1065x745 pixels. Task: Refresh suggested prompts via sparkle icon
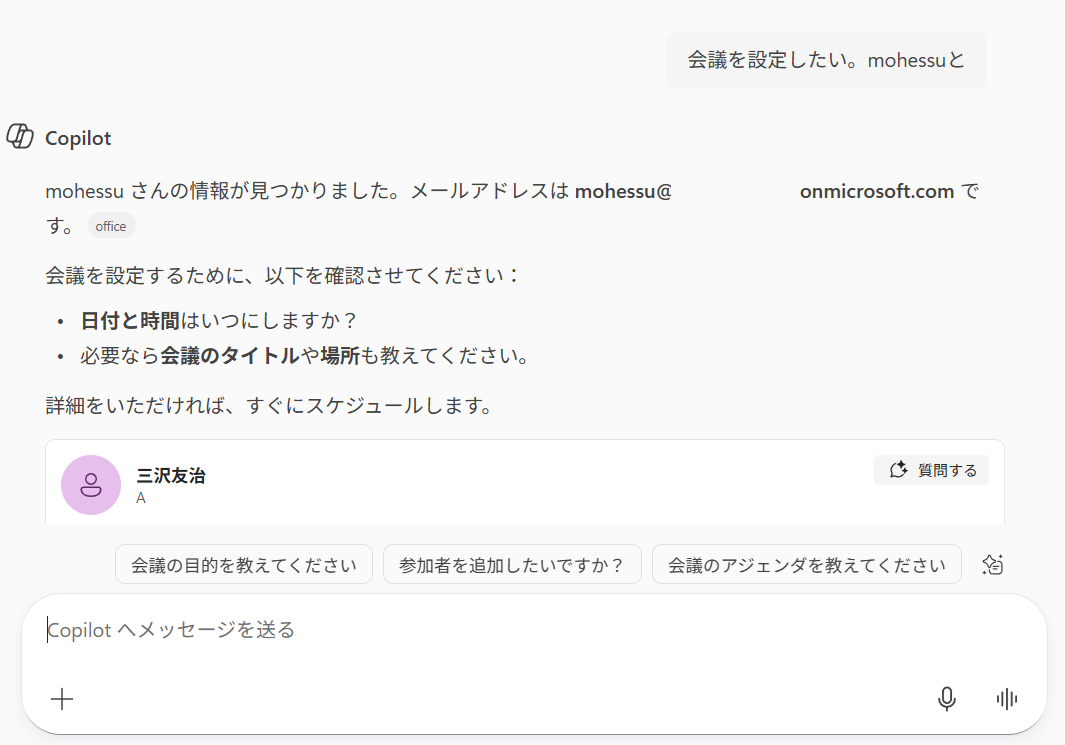pyautogui.click(x=992, y=564)
